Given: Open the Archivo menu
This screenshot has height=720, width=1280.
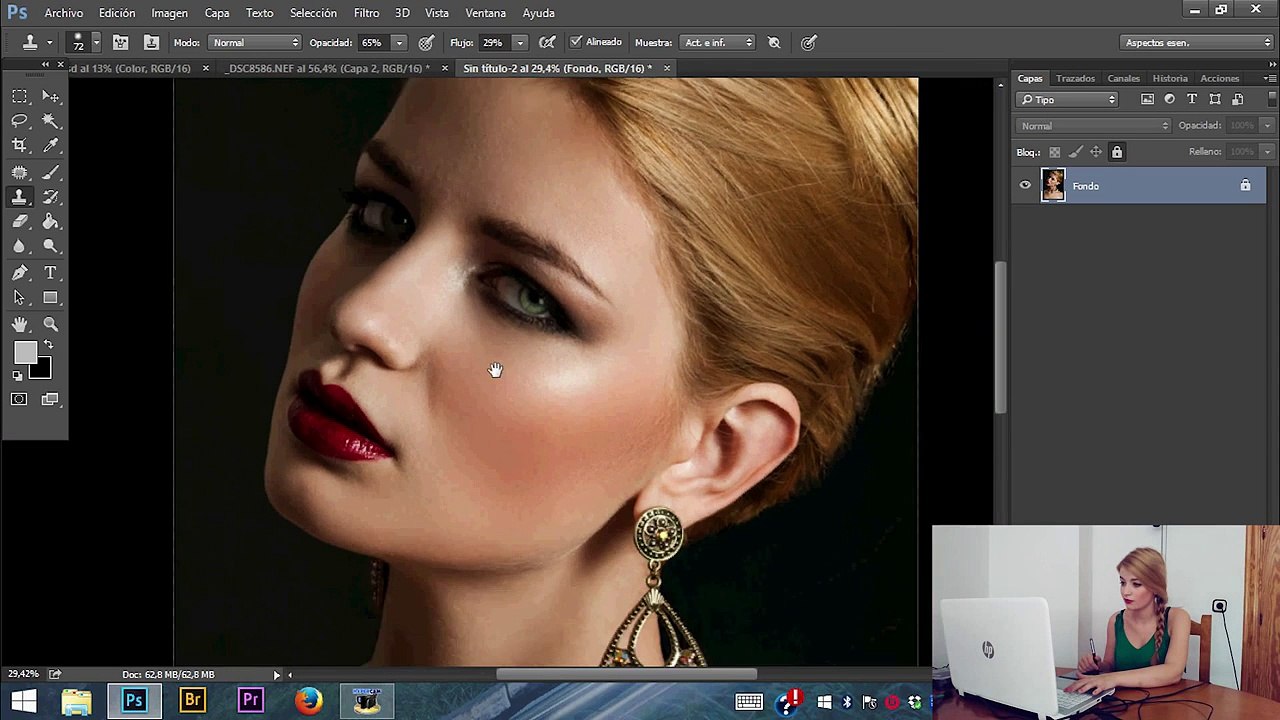Looking at the screenshot, I should [x=64, y=13].
